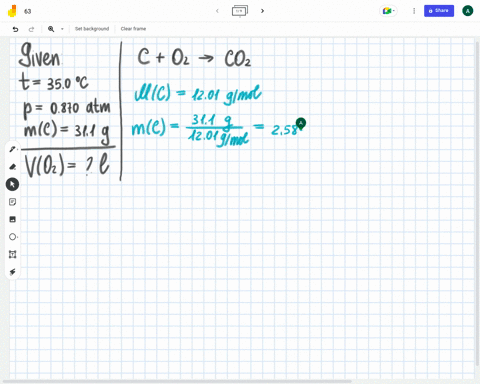
Task: Click the zoom magnifier icon
Action: coord(51,29)
